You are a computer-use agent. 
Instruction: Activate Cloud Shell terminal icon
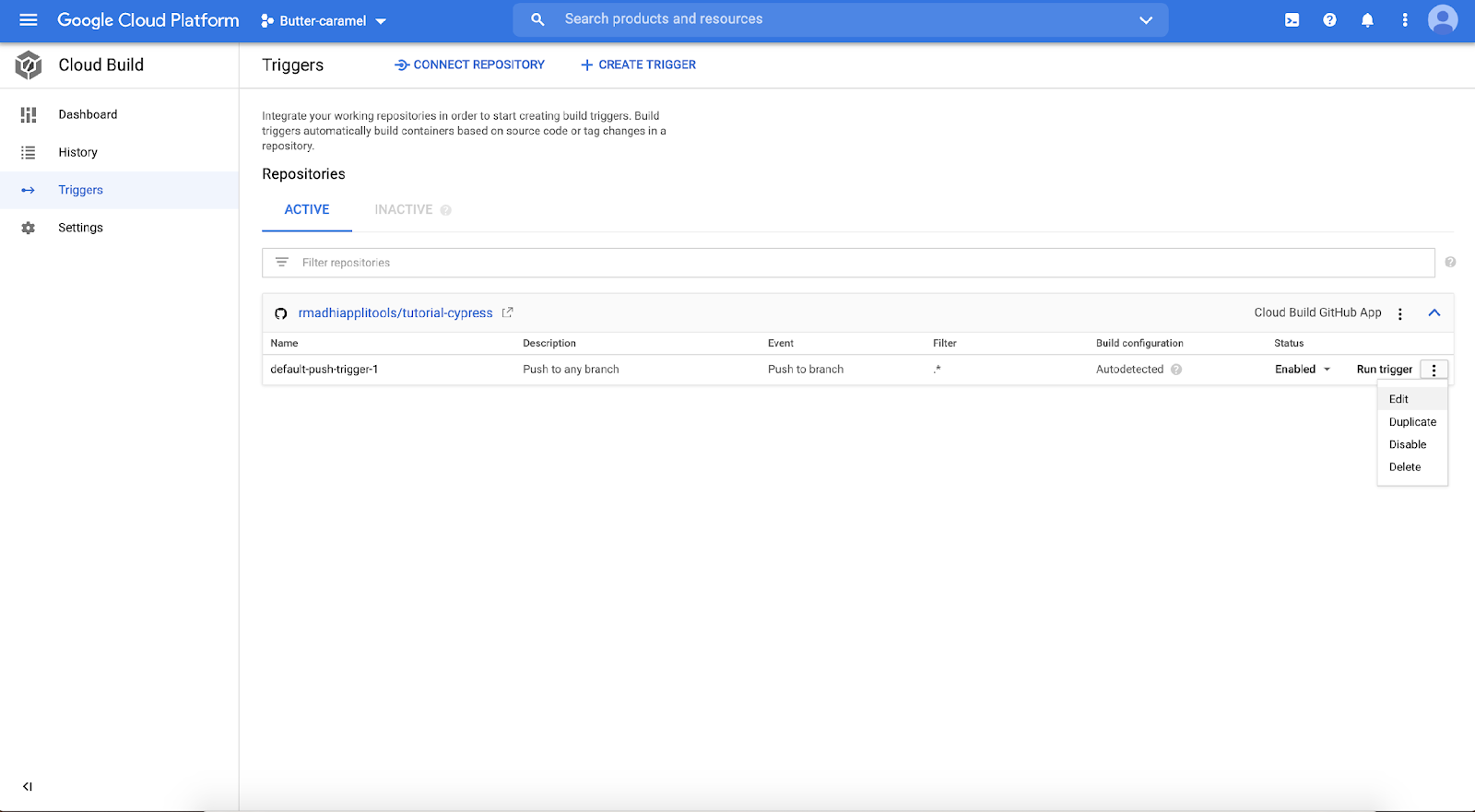pos(1292,19)
